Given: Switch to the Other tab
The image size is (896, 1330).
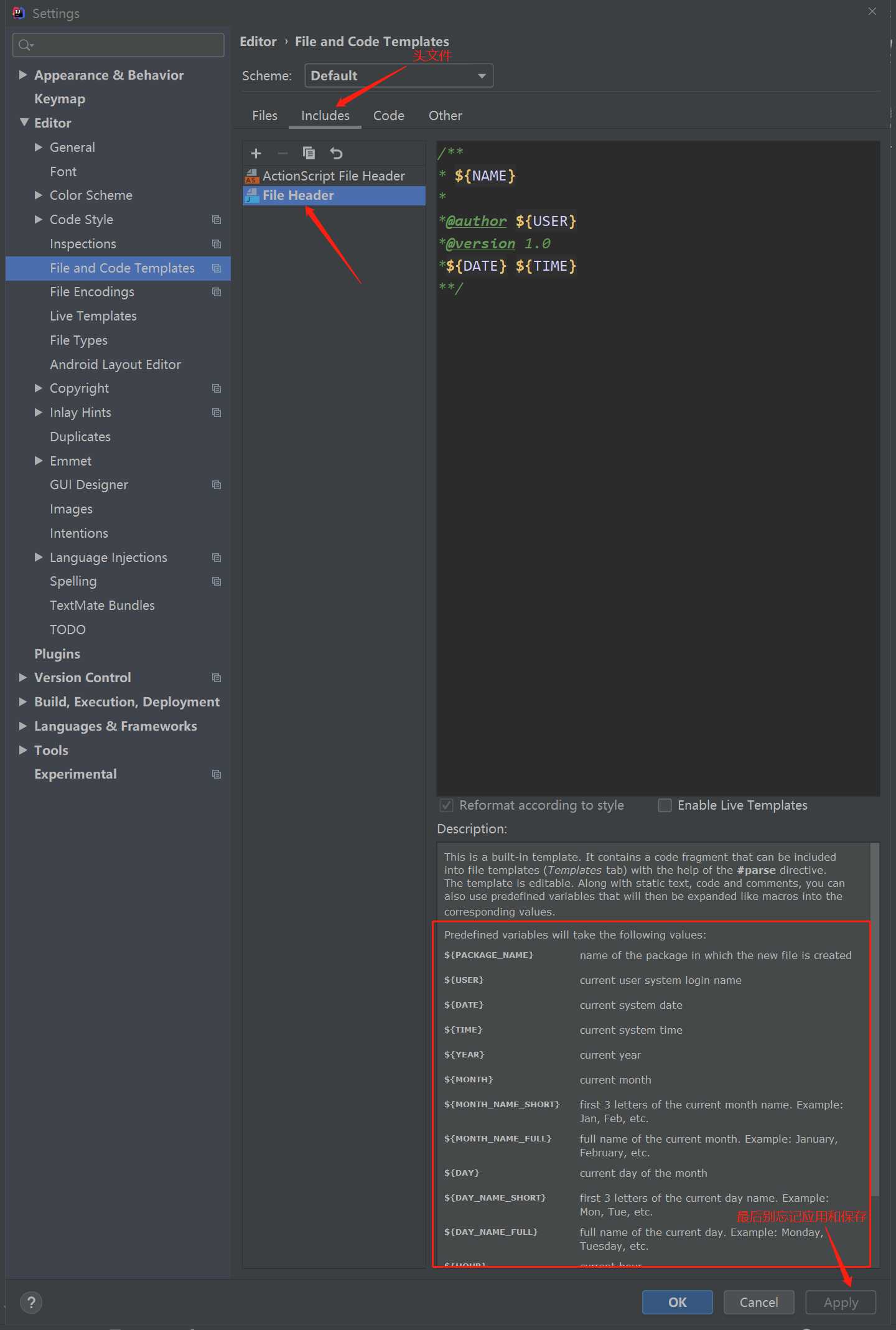Looking at the screenshot, I should (x=446, y=116).
